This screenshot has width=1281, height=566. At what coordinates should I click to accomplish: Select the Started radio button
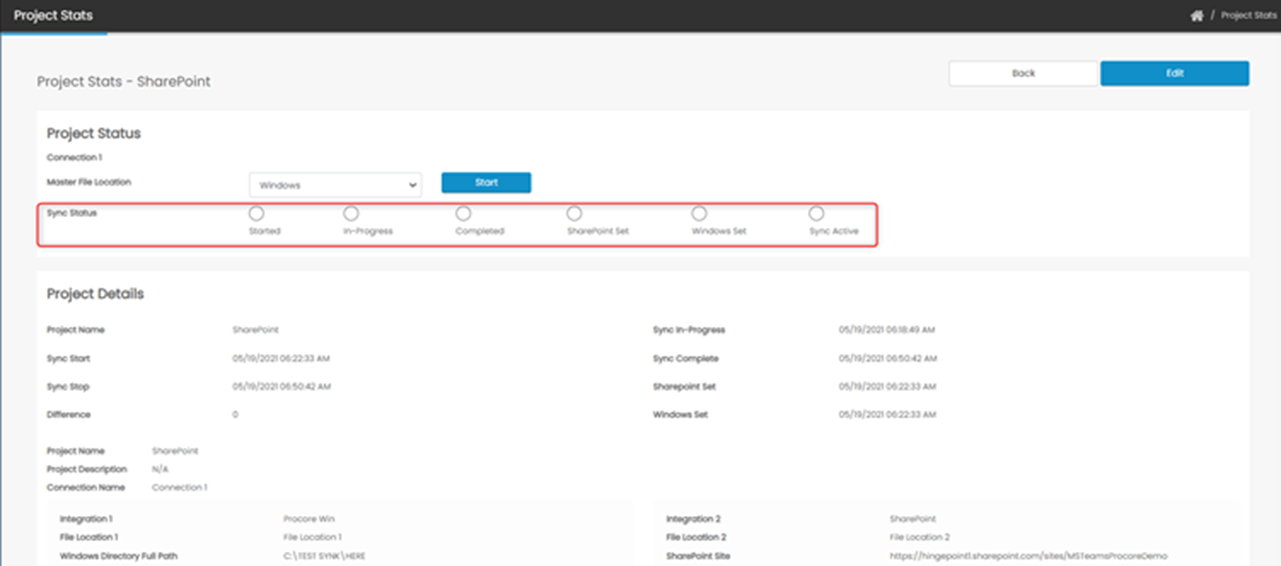(x=256, y=214)
